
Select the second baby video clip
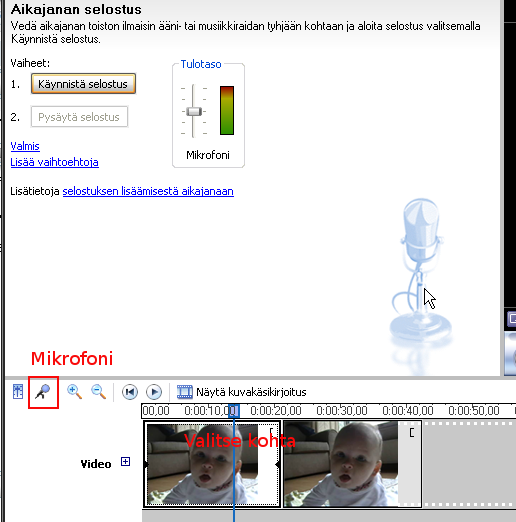[352, 464]
